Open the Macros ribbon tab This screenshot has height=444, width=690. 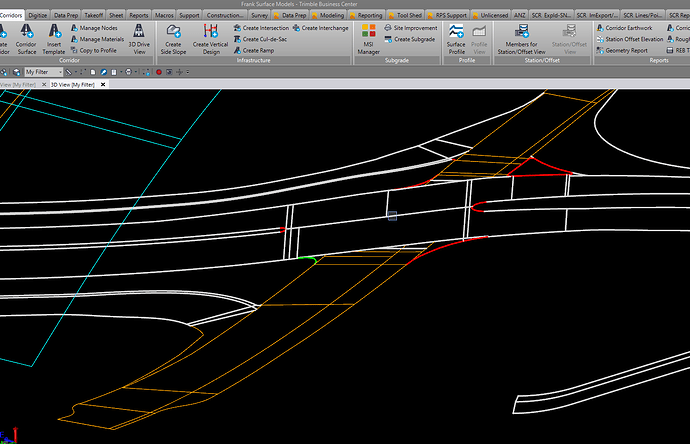click(x=164, y=15)
